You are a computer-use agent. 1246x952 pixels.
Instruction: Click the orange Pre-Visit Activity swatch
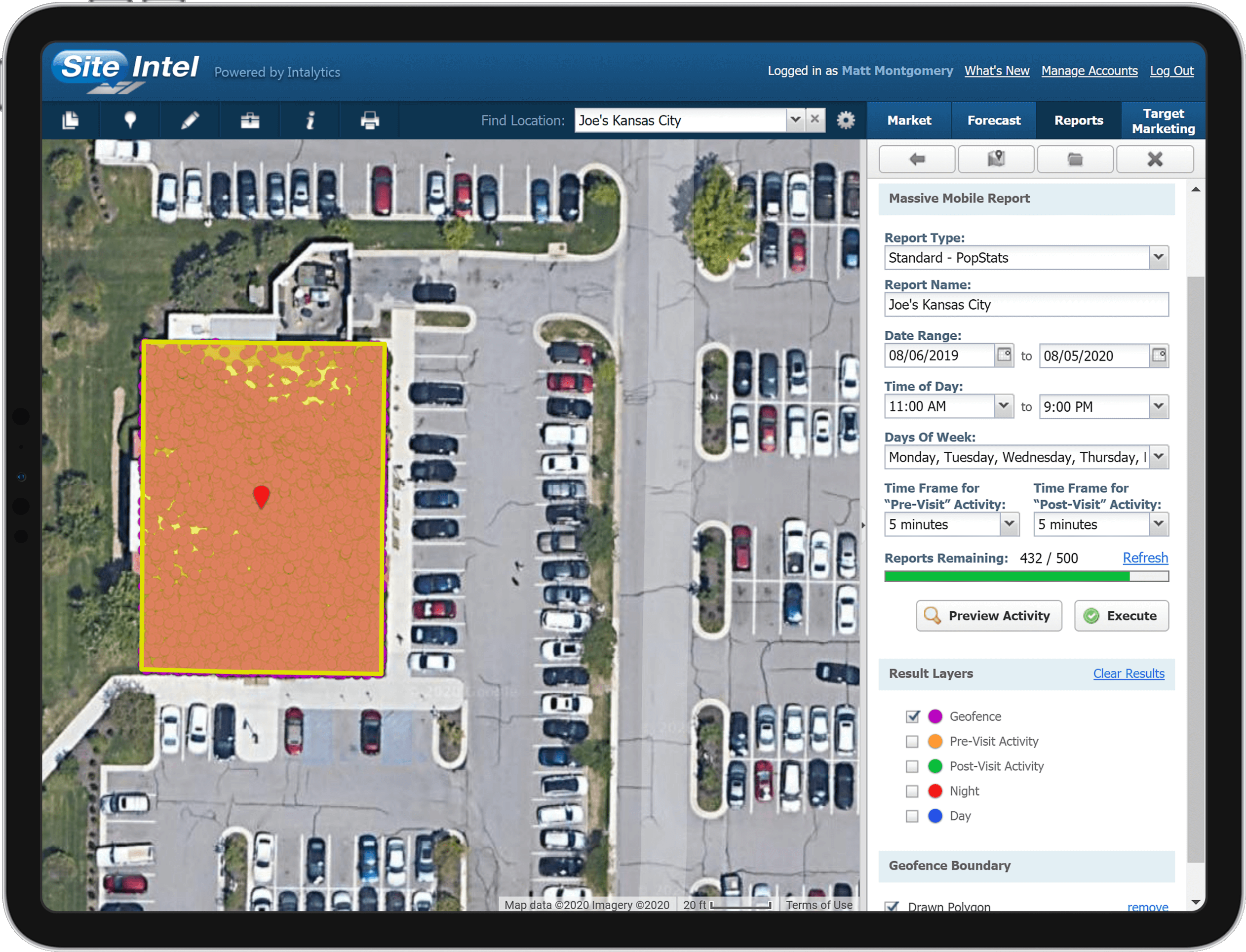[935, 741]
